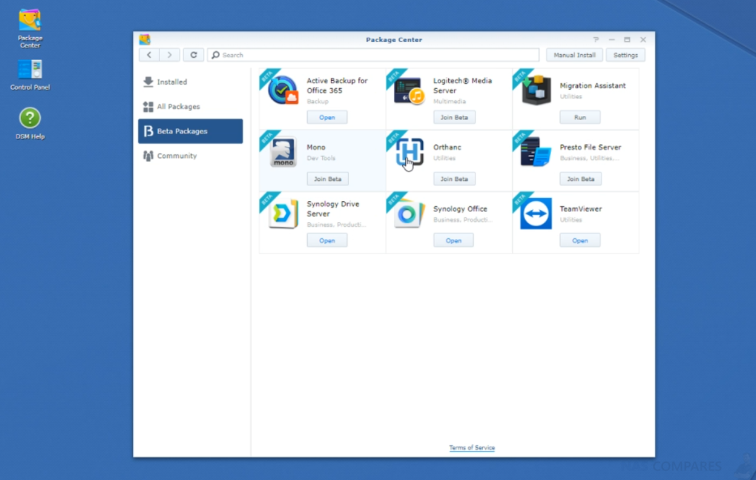Join Beta for Presto File Server
The width and height of the screenshot is (756, 480).
coord(580,179)
